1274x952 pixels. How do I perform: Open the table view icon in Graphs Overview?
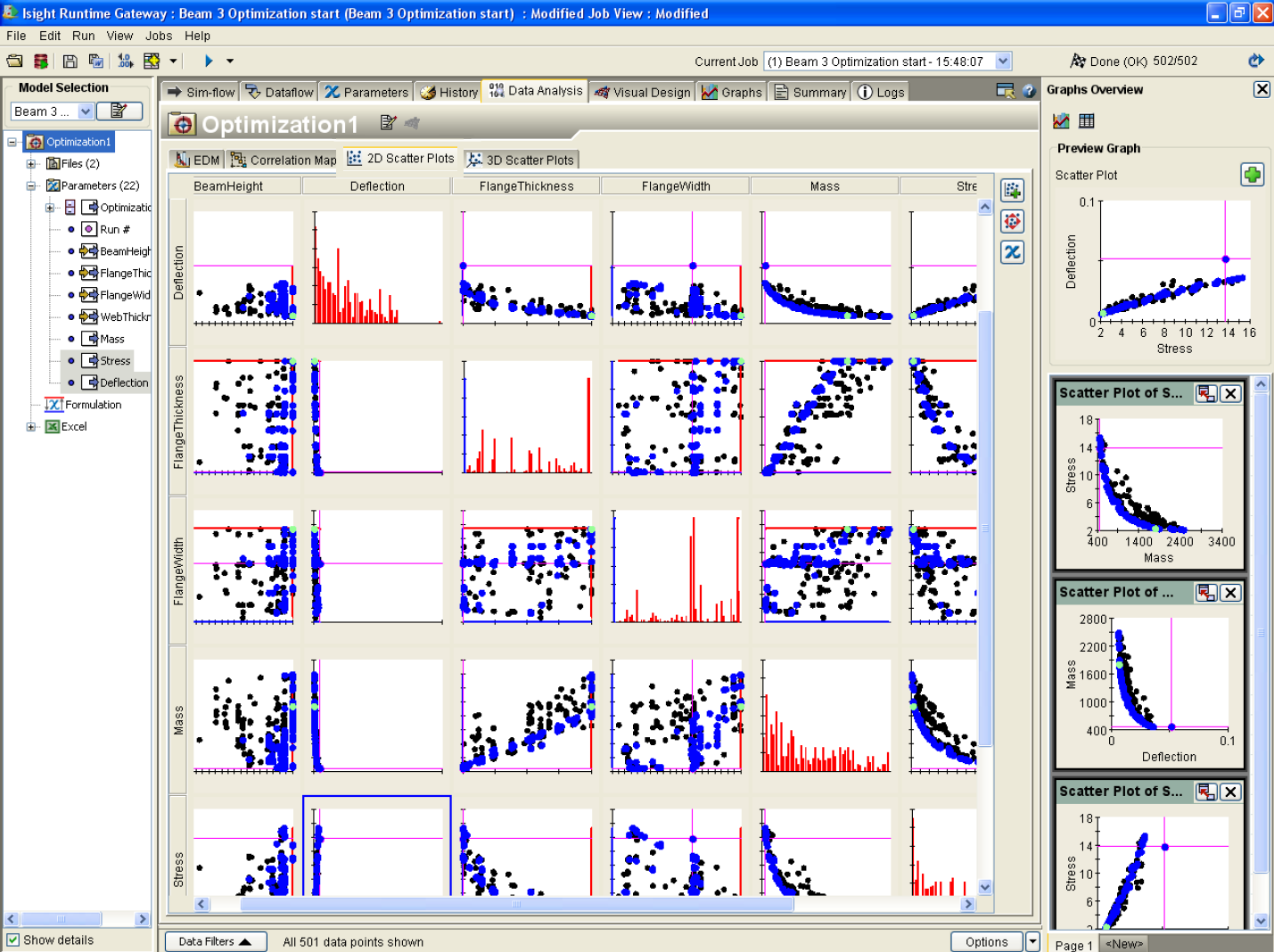click(x=1087, y=120)
